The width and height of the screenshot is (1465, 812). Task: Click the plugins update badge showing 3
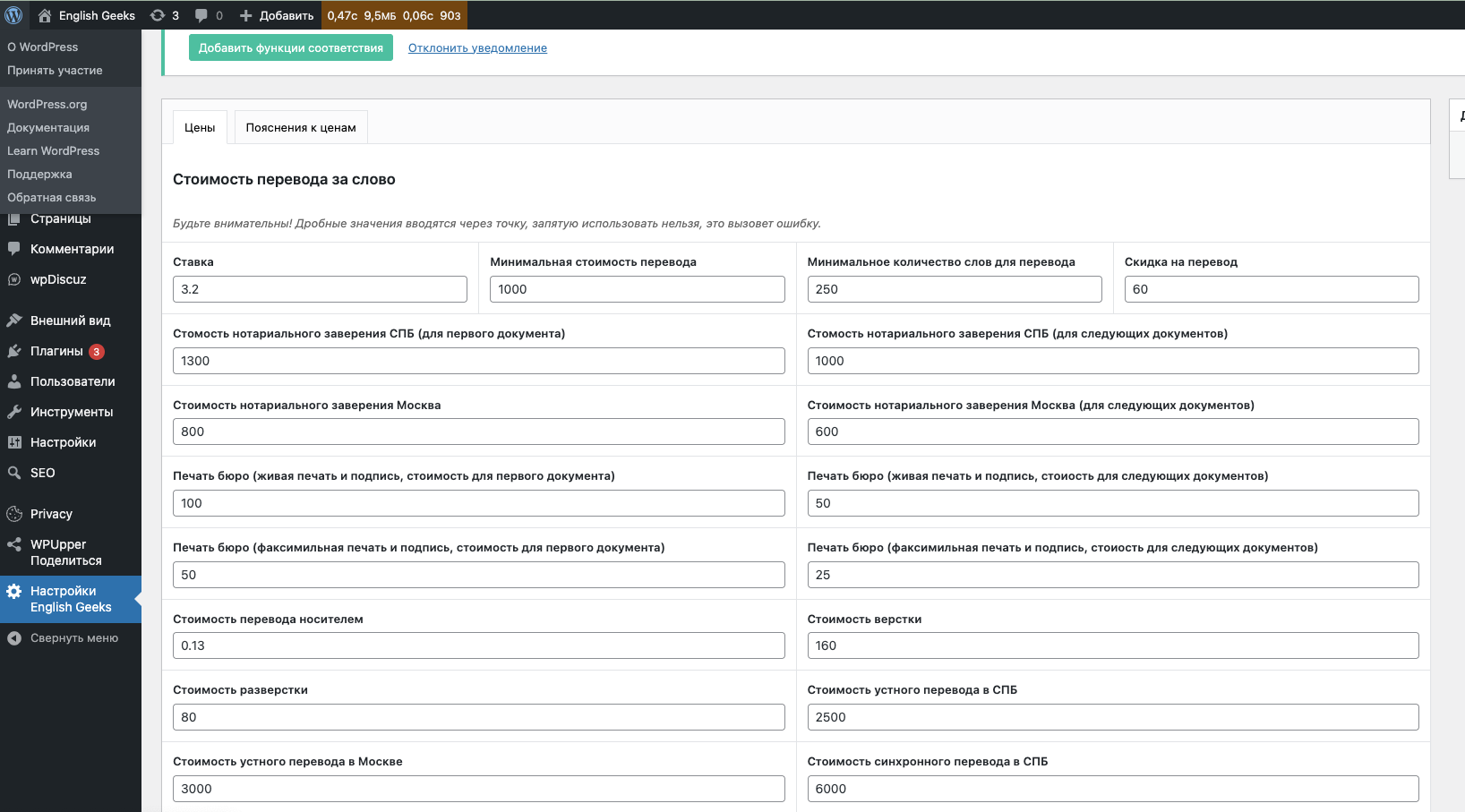[97, 352]
